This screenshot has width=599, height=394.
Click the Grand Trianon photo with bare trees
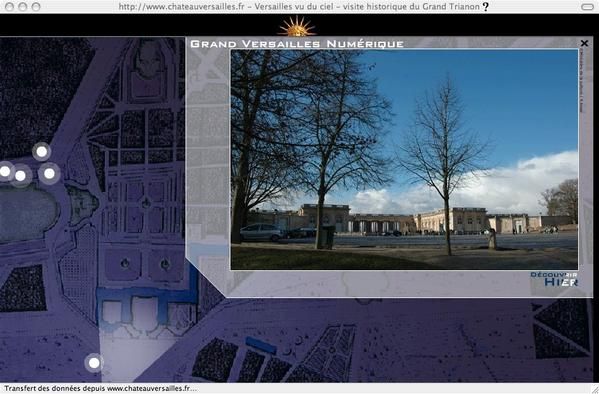pos(405,159)
